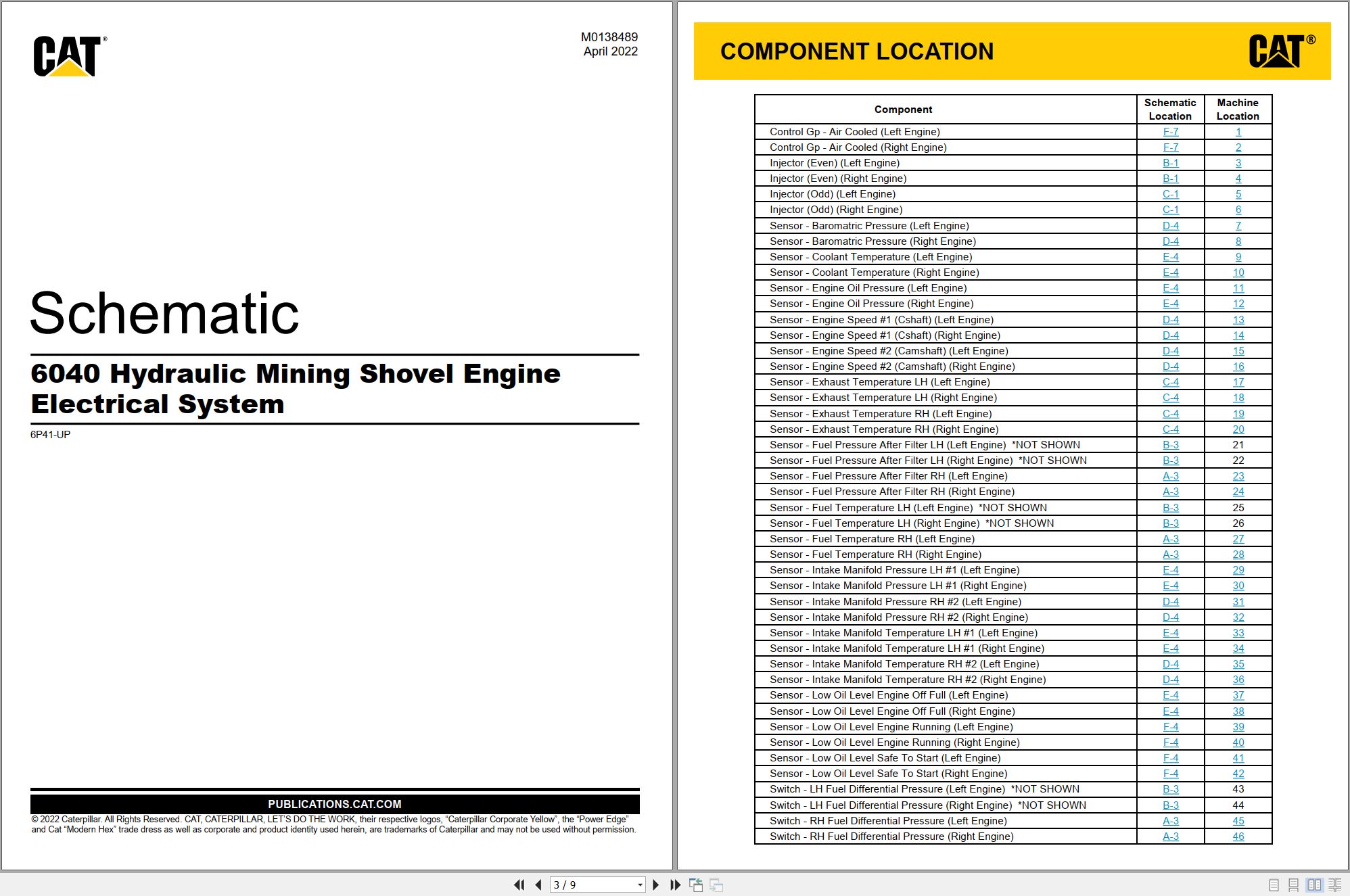Go to the next page

point(655,885)
